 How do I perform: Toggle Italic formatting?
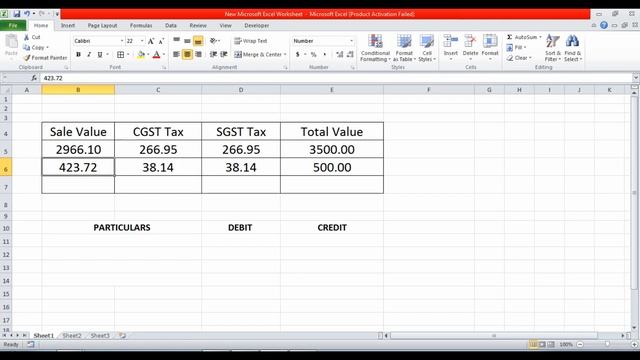pos(89,54)
